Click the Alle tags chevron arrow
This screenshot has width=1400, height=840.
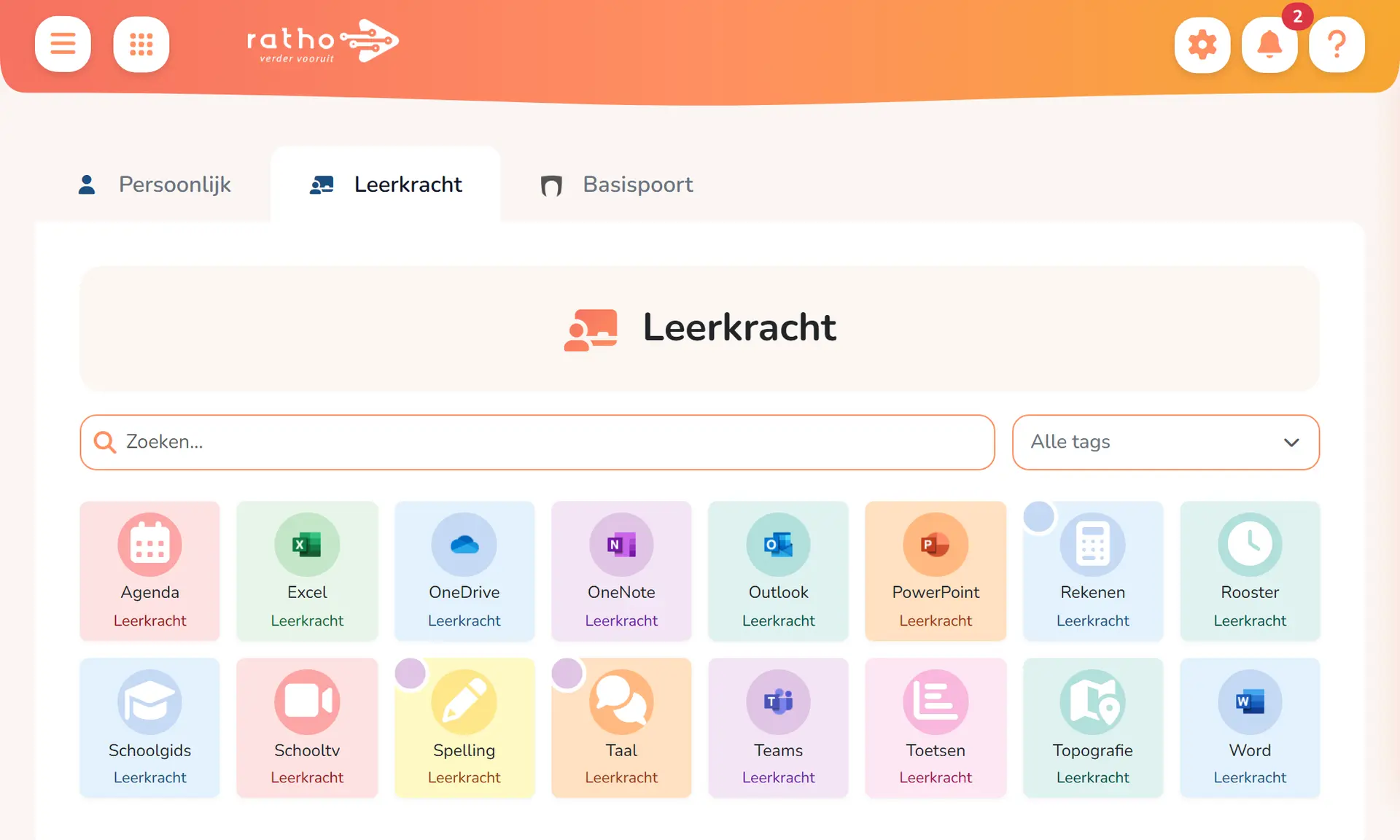click(1291, 443)
